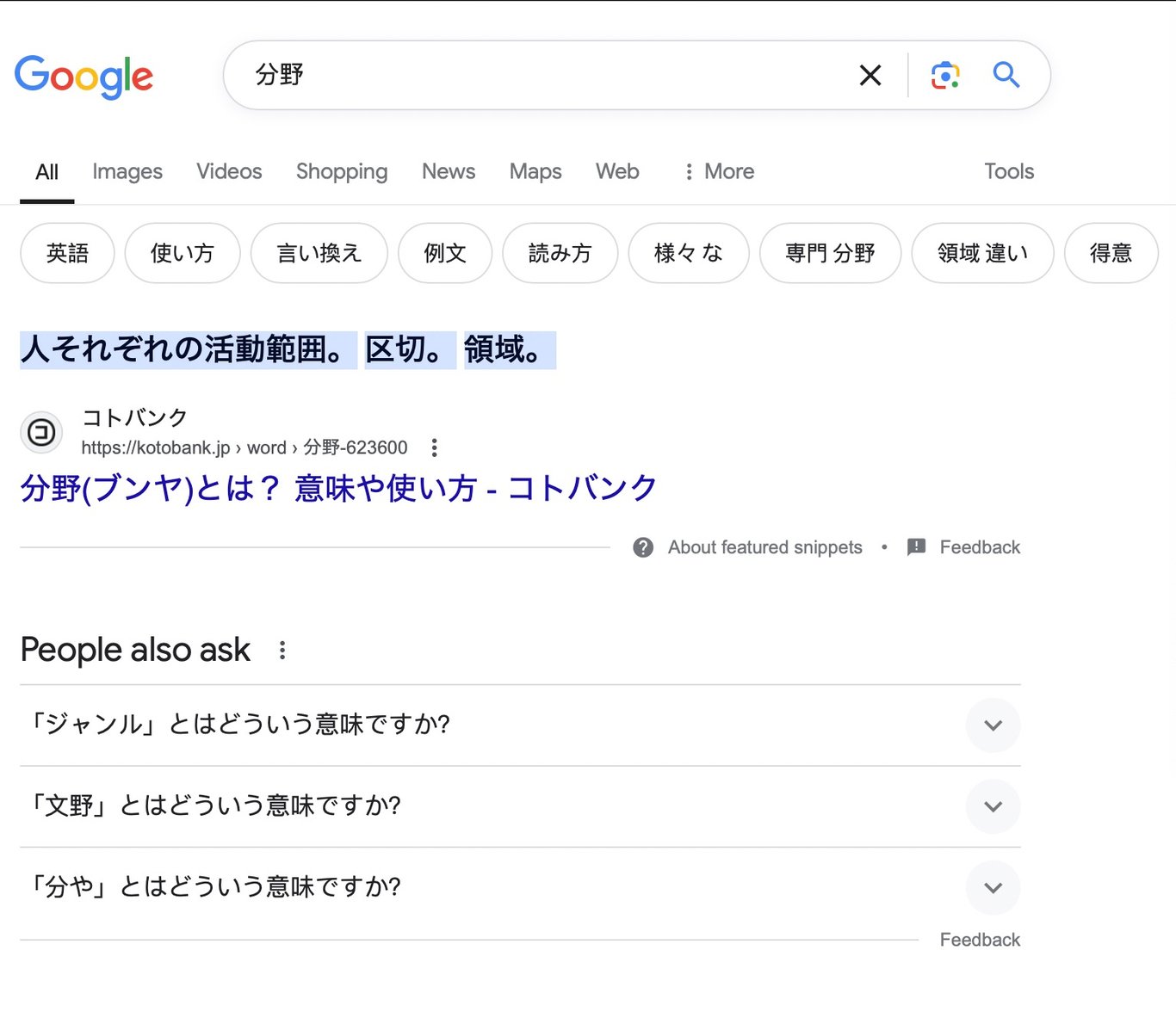Screen dimensions: 1176x1012
Task: Click the Google logo
Action: tap(84, 77)
